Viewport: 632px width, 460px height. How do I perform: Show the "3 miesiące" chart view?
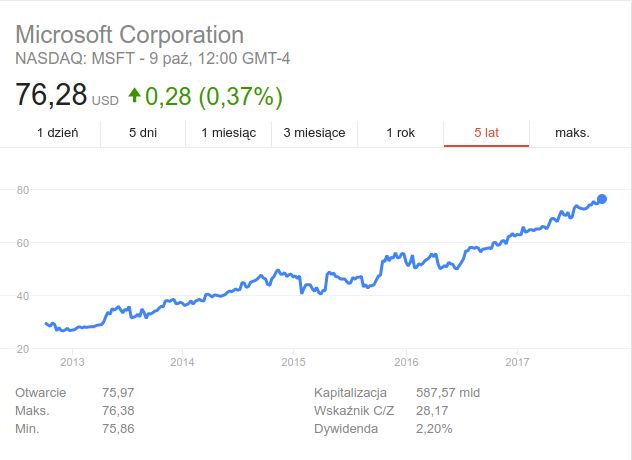314,132
